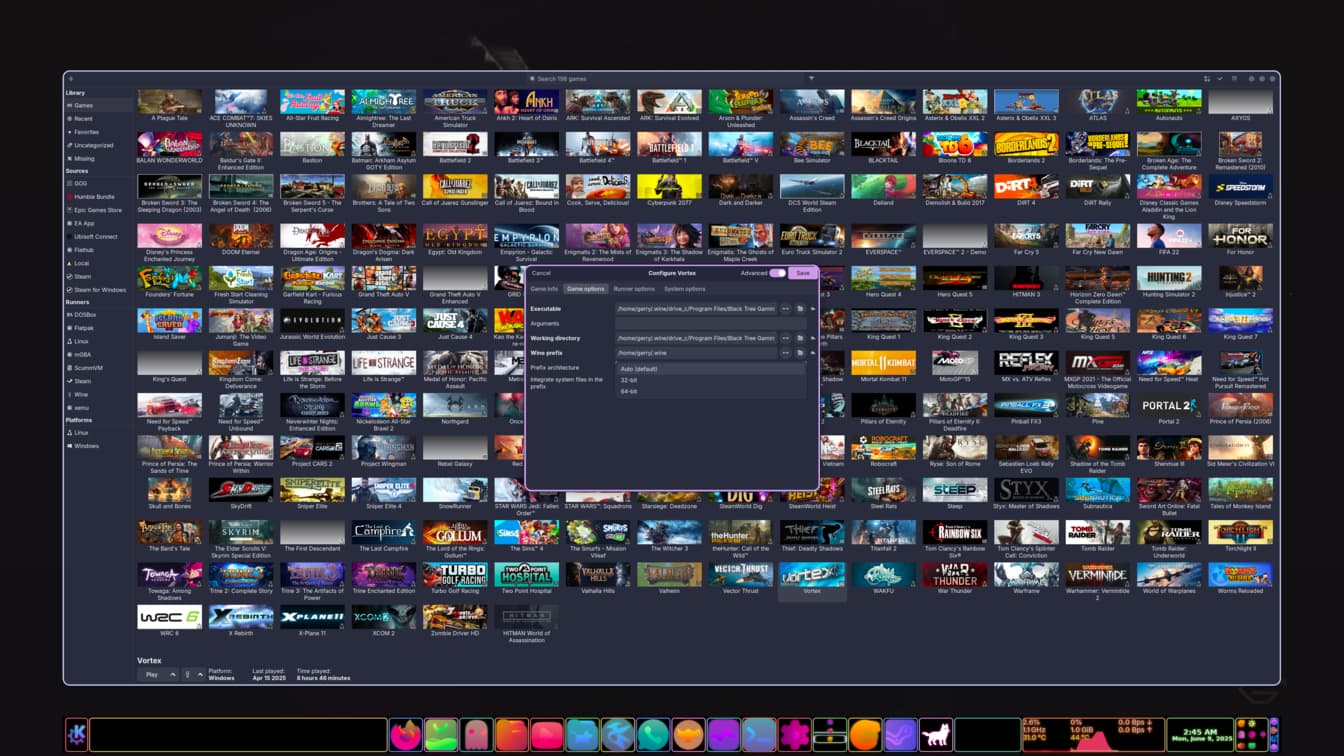Expand the Wine runner options arrow
The width and height of the screenshot is (1344, 756).
point(200,675)
